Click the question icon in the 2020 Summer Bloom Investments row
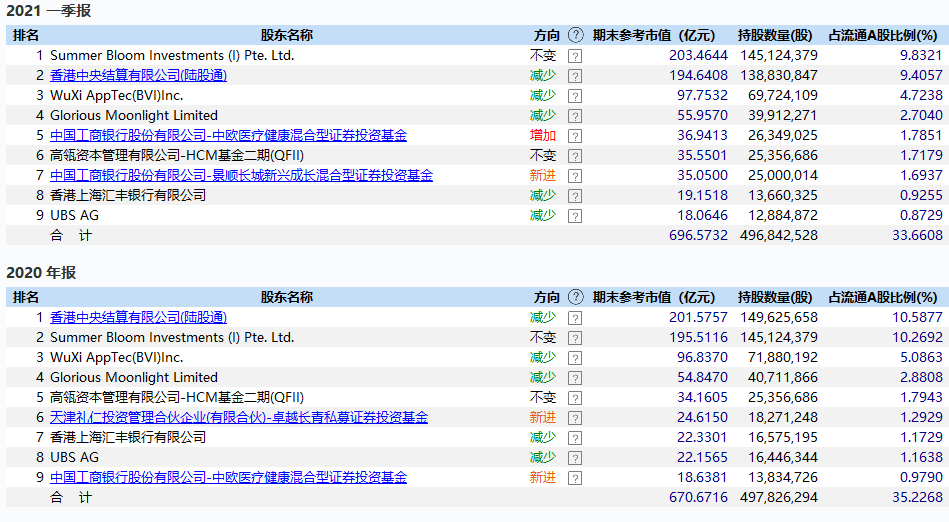This screenshot has height=522, width=949. (x=575, y=338)
